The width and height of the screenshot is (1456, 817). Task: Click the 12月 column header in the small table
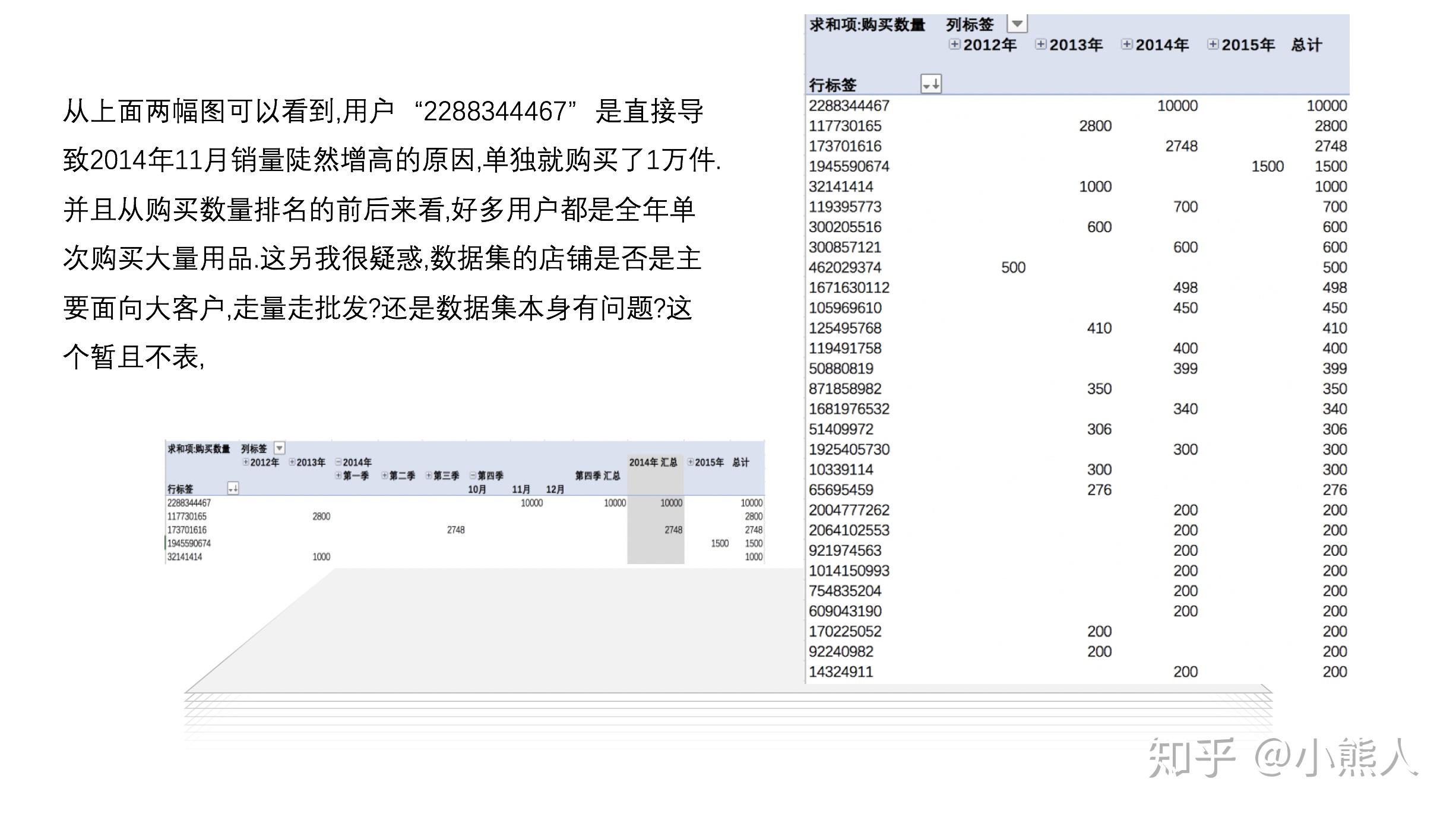click(555, 489)
